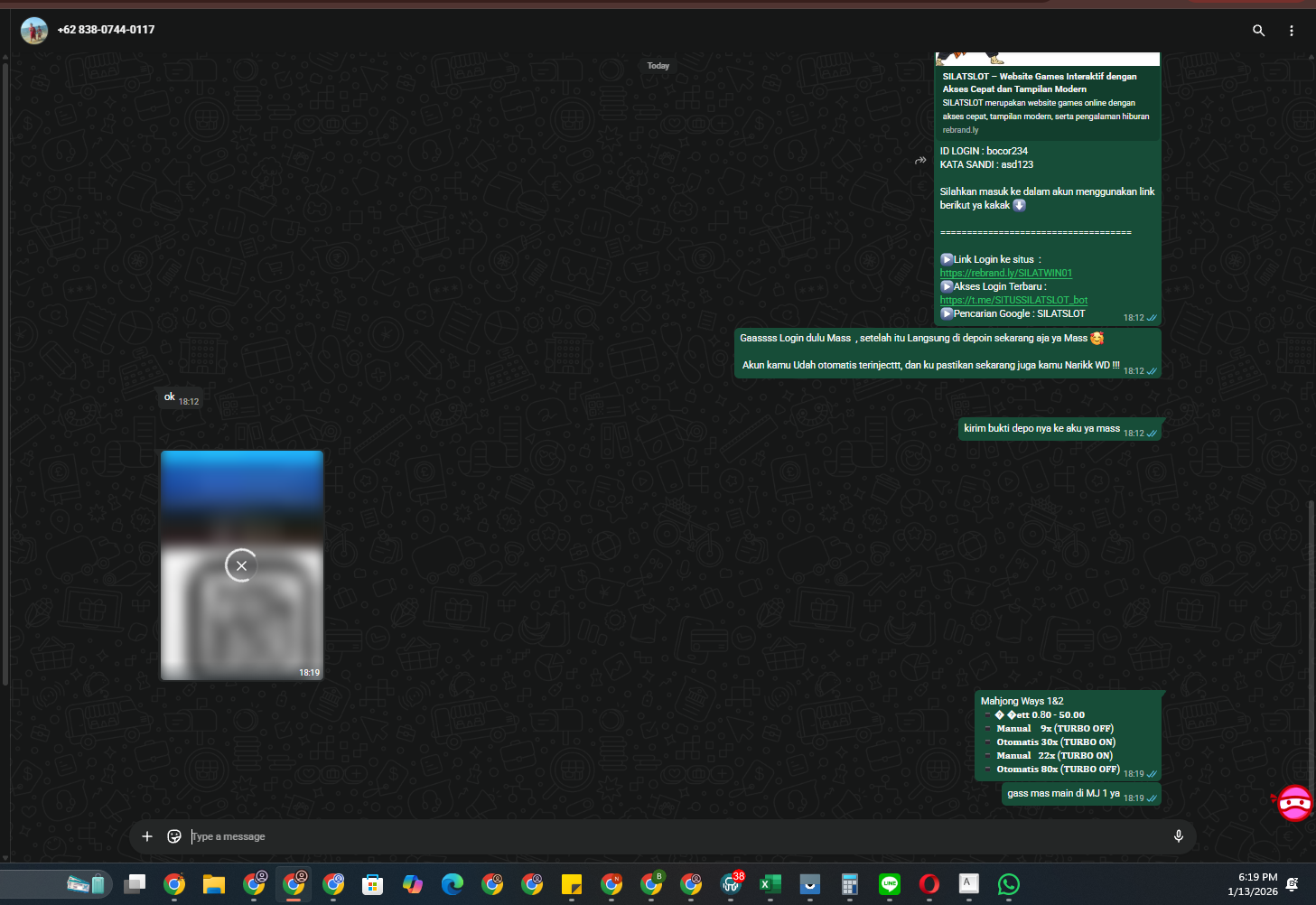Open WhatsApp from the taskbar
This screenshot has width=1316, height=905.
click(x=1009, y=884)
